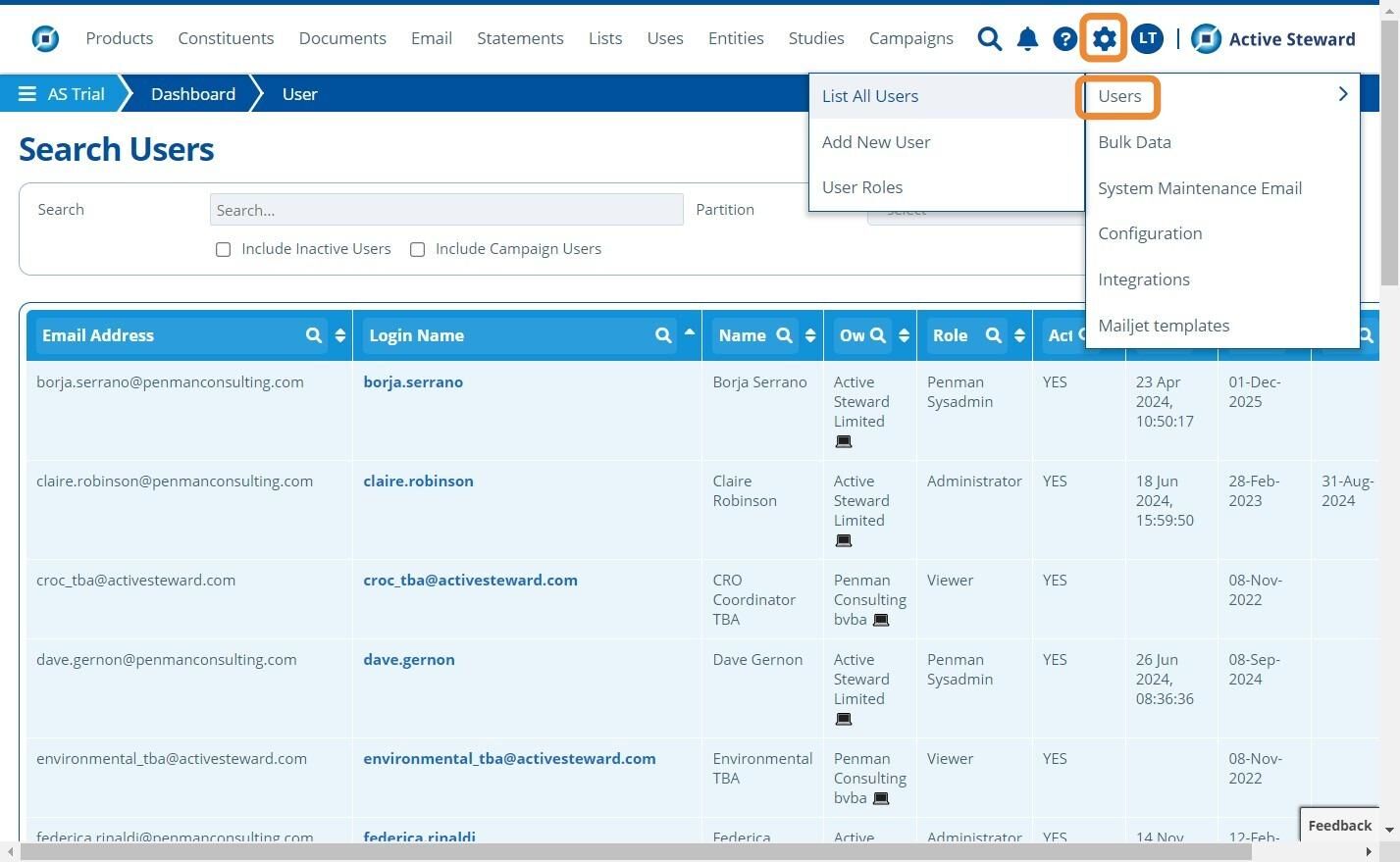Click the Active Steward home logo icon
Viewport: 1400px width, 862px height.
click(45, 38)
